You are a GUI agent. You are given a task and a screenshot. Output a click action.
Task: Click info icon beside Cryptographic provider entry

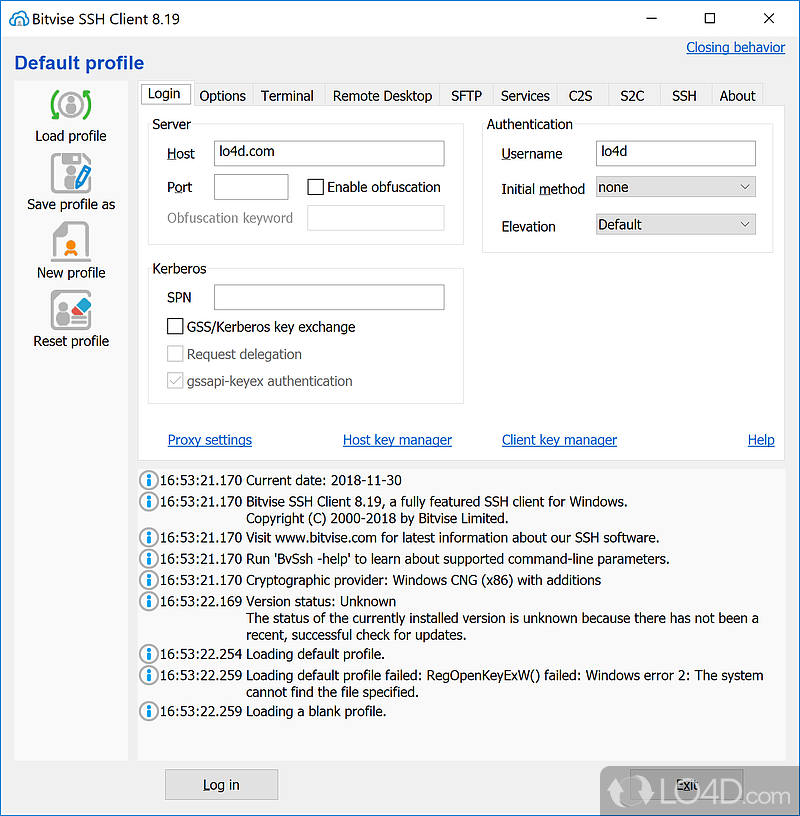click(149, 580)
